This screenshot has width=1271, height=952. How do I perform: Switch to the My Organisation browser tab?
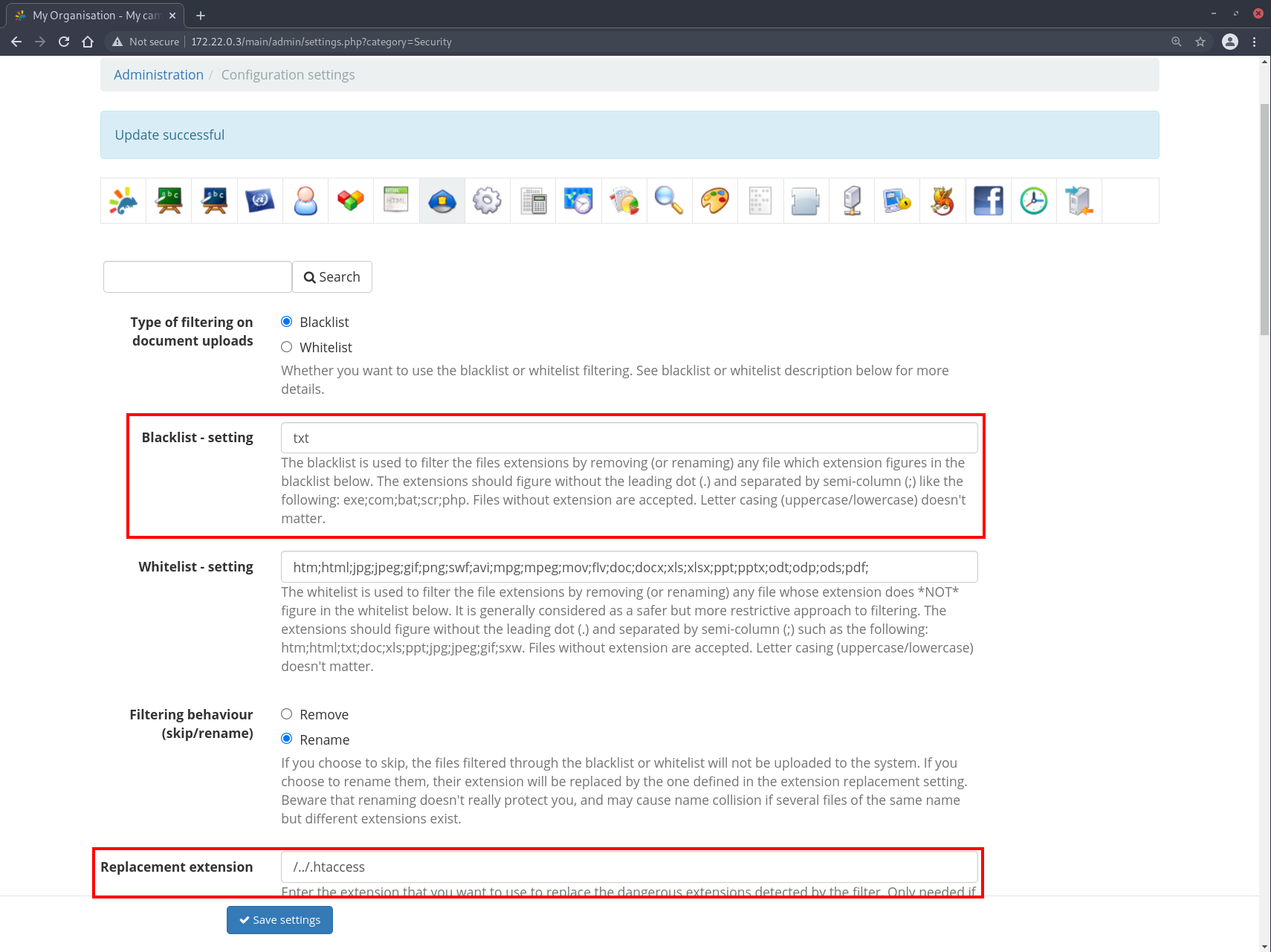point(97,15)
